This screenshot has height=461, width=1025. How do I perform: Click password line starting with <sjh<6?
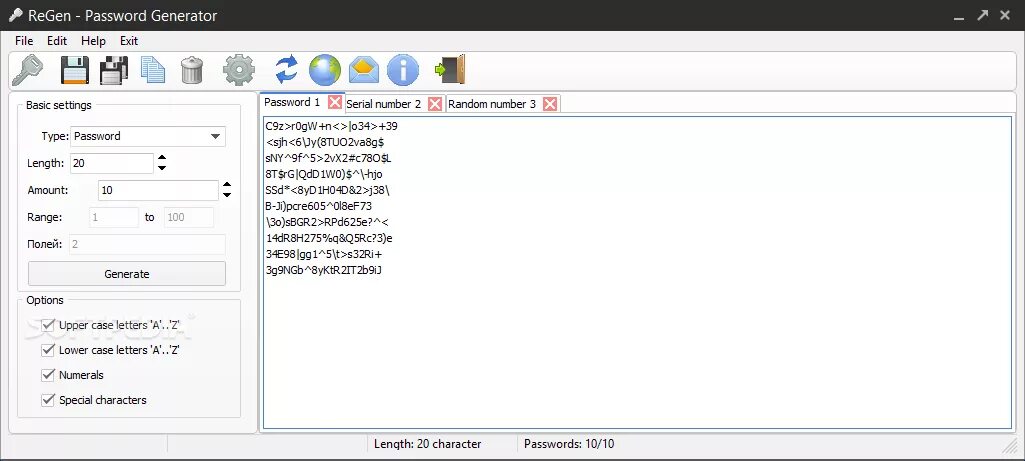point(325,142)
